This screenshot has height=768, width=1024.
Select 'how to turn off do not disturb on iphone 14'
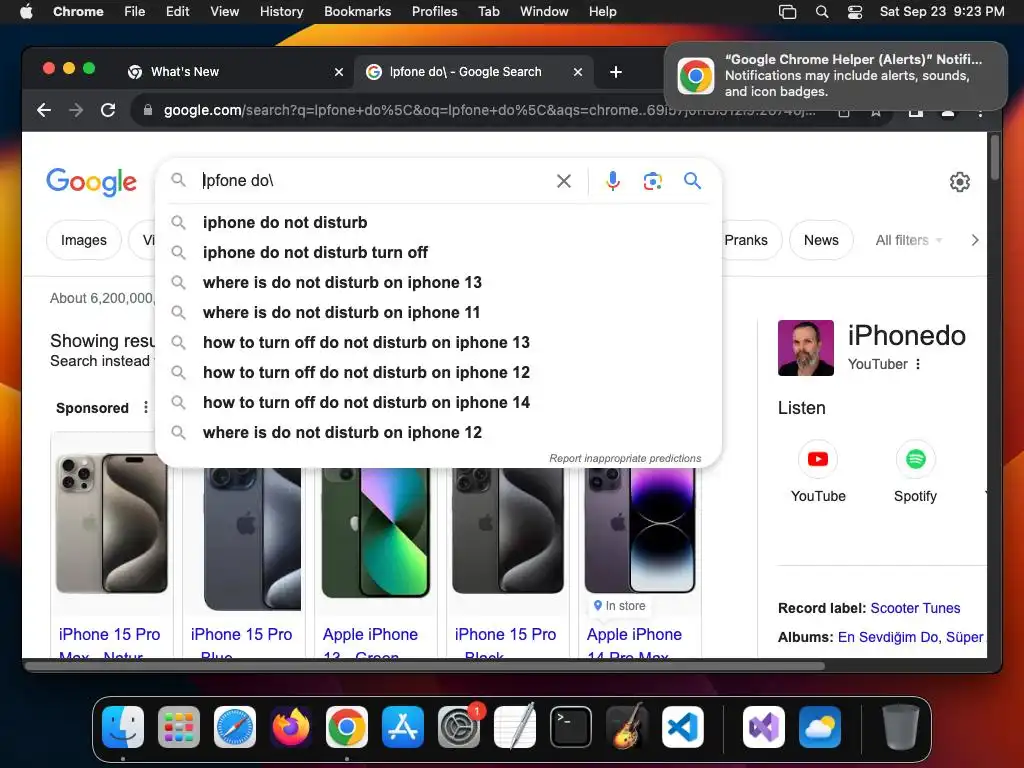point(438,403)
